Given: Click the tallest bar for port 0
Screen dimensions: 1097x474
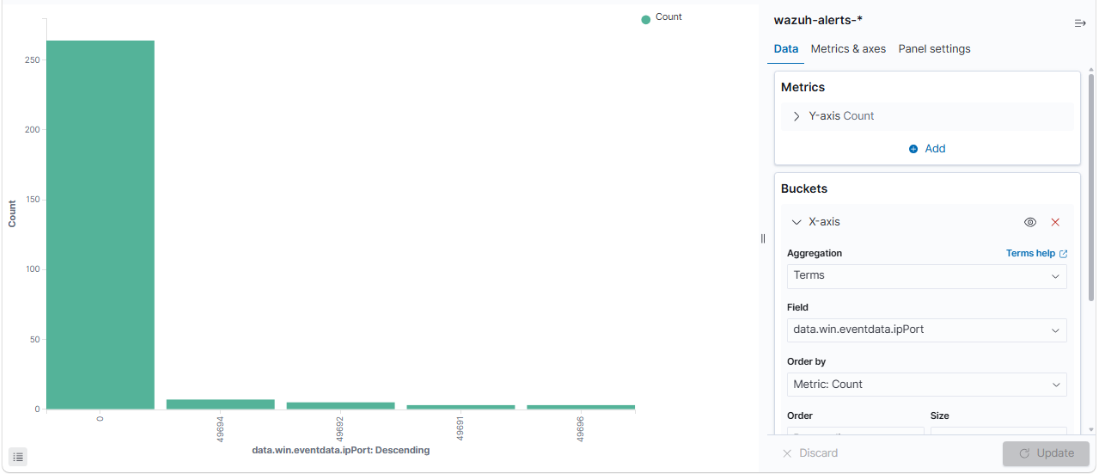Looking at the screenshot, I should point(100,224).
